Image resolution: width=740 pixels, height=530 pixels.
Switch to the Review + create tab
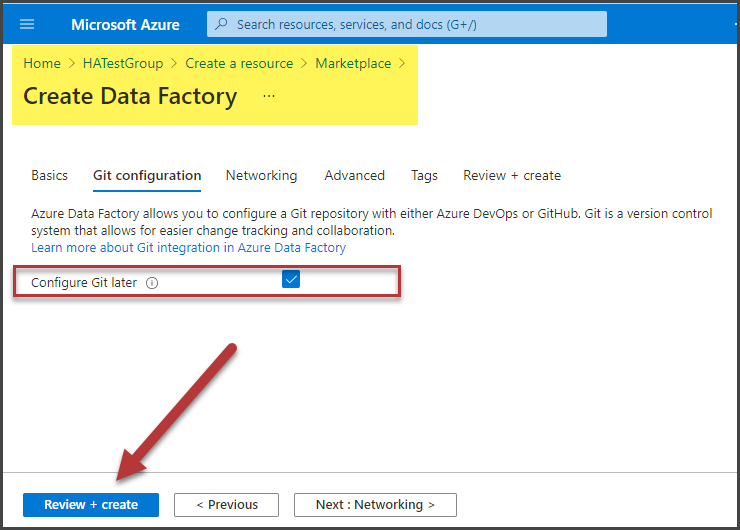click(512, 176)
